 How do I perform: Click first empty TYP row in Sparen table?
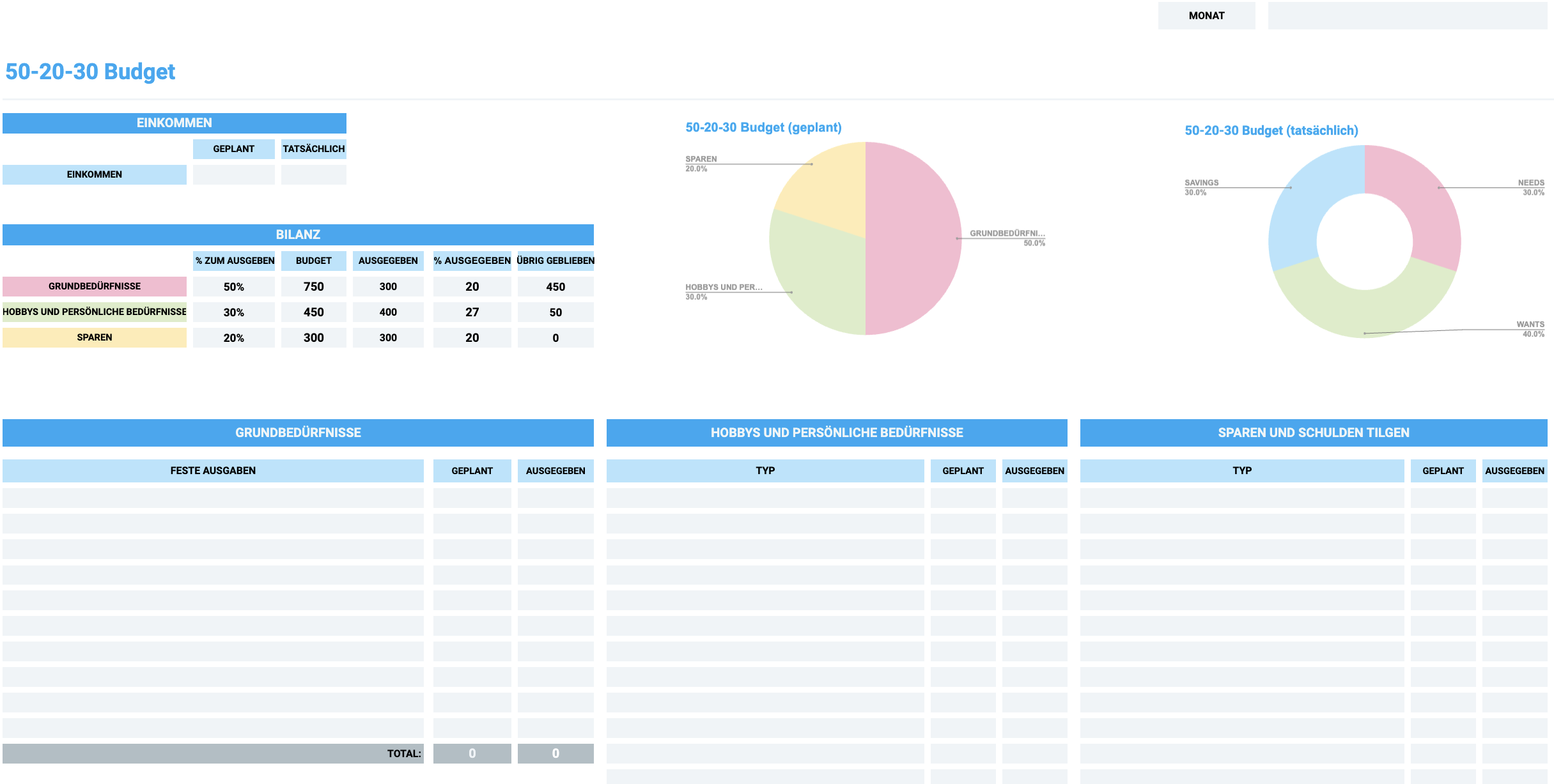pos(1242,498)
